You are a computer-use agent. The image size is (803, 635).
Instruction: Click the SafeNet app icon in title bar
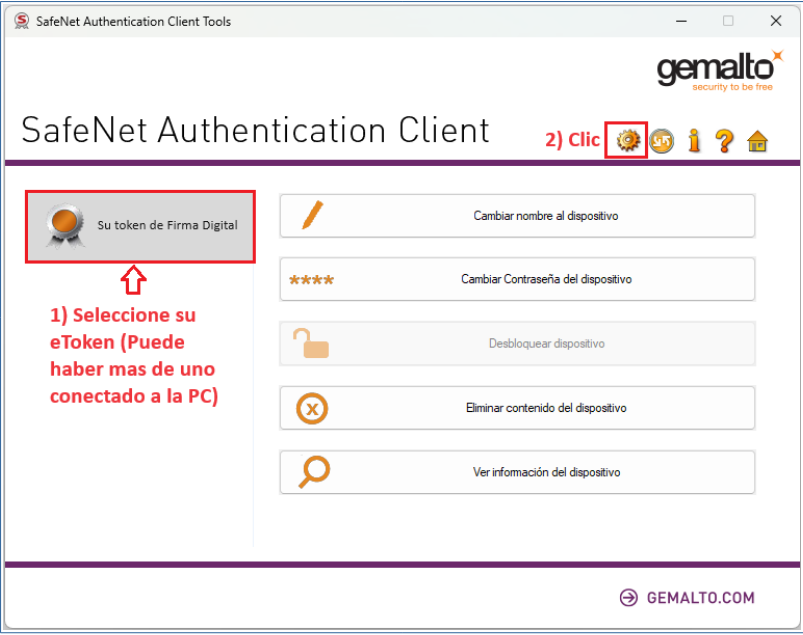click(21, 20)
